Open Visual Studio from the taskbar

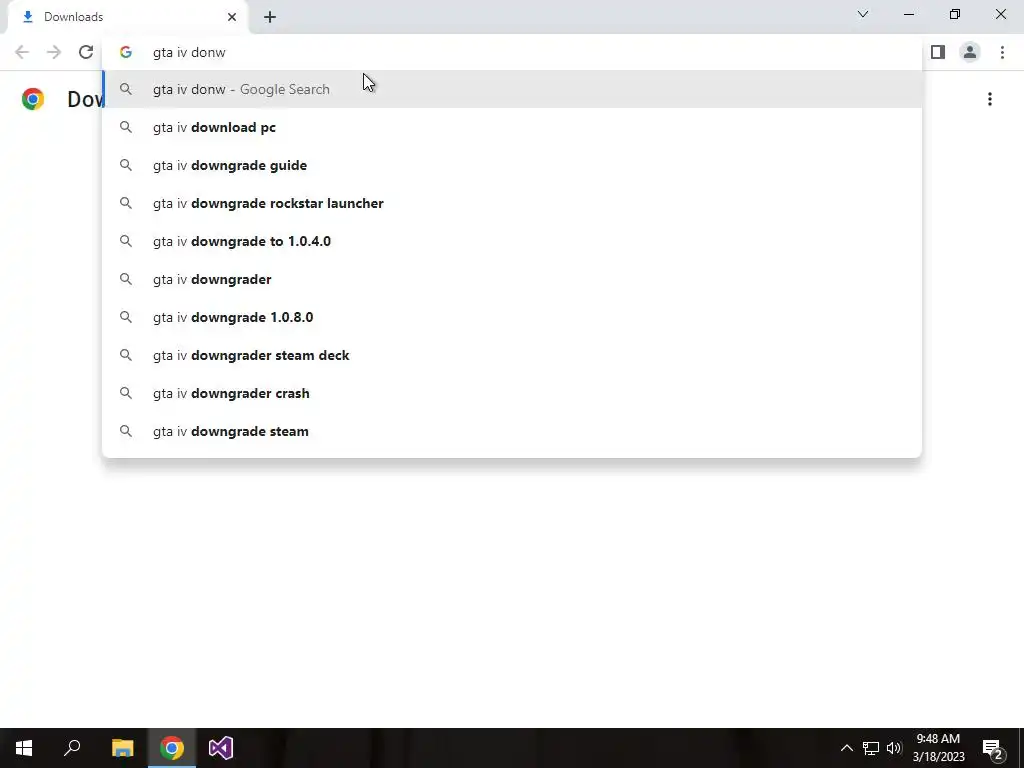coord(221,748)
